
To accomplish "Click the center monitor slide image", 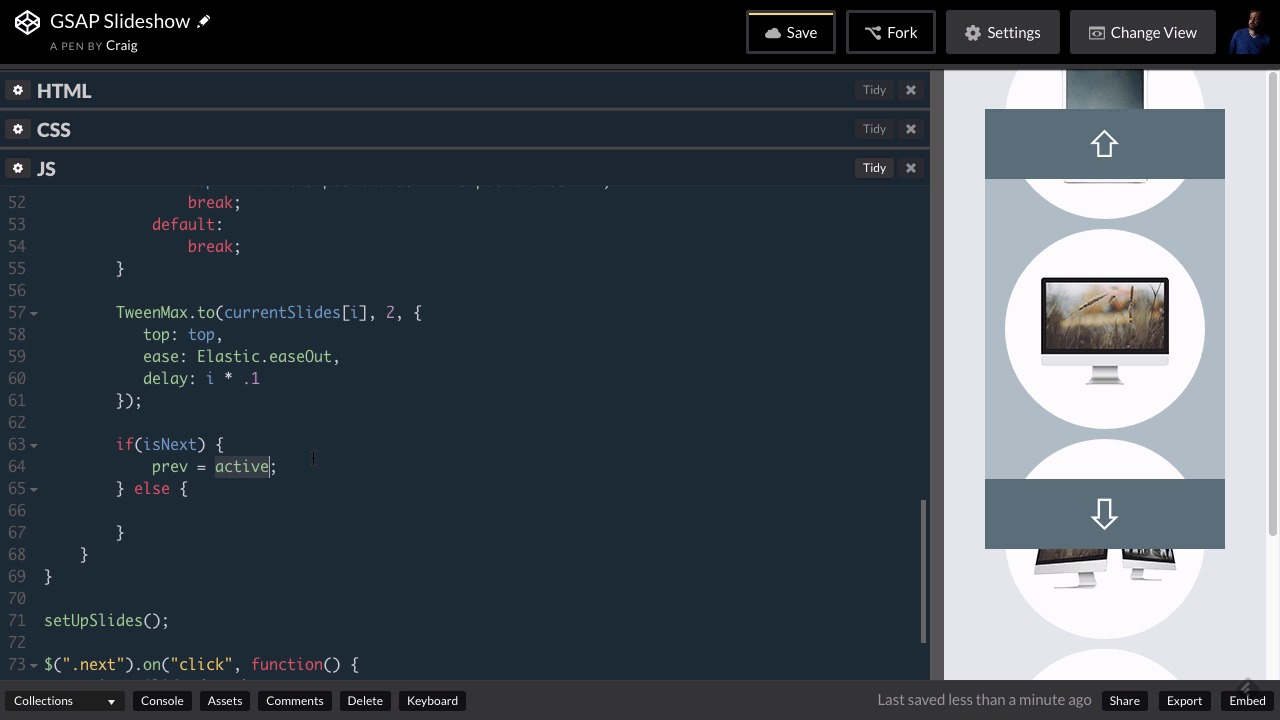I will pos(1105,330).
